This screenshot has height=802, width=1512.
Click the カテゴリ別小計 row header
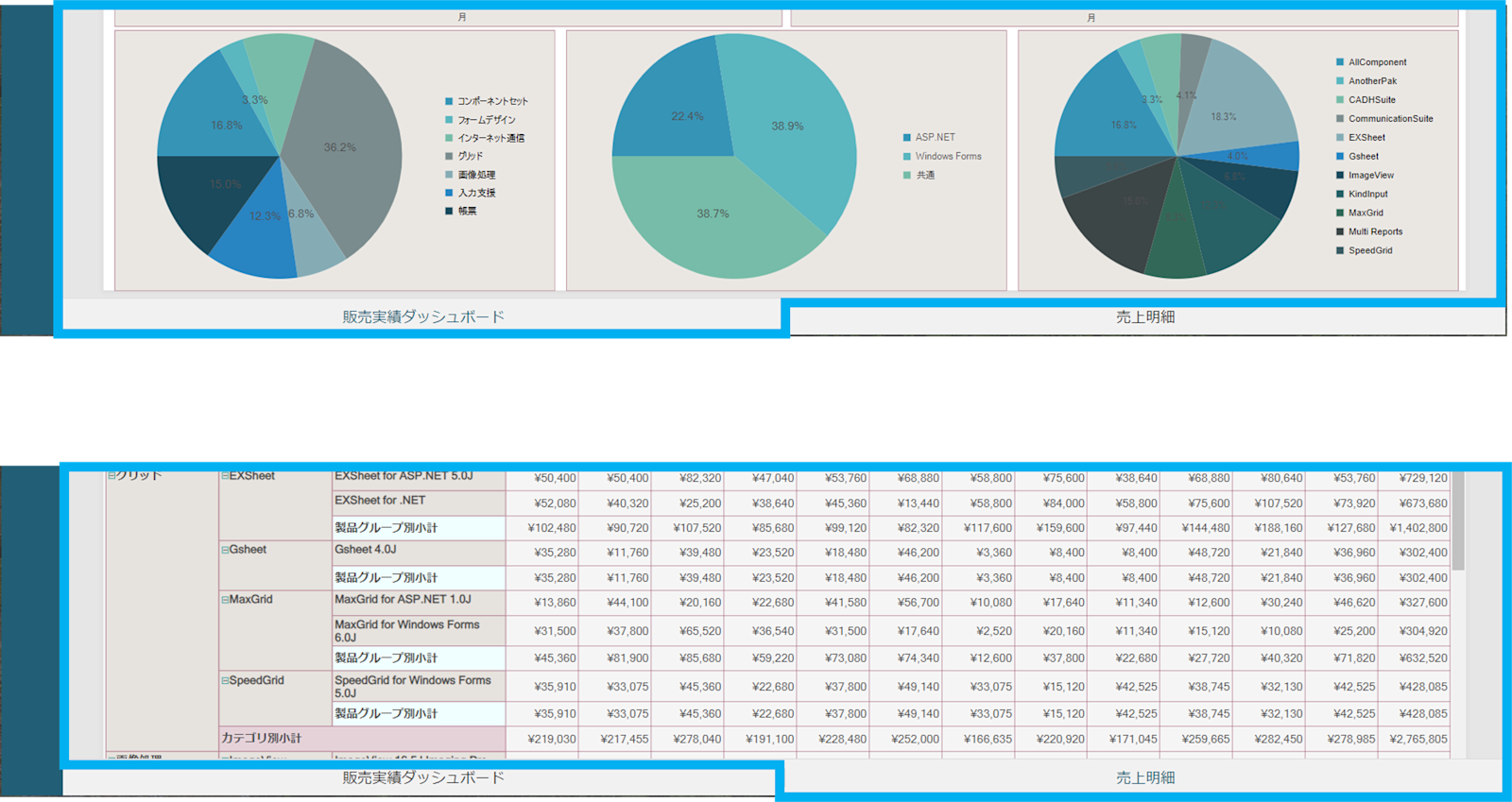click(x=363, y=739)
